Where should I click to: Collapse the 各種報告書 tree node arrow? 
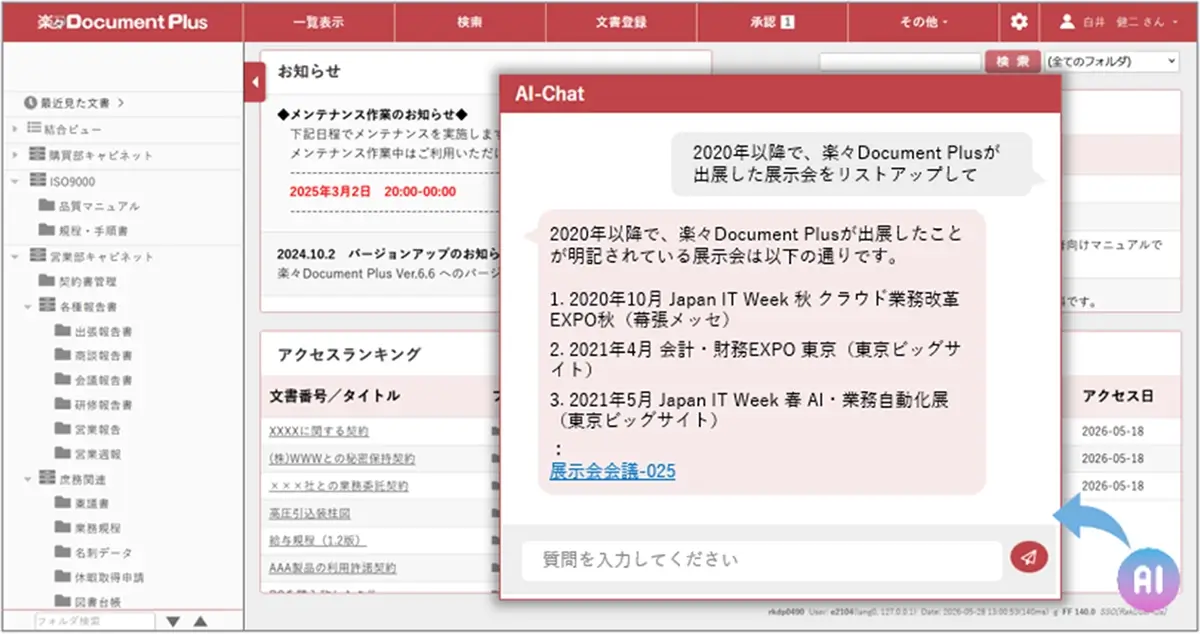click(x=28, y=306)
